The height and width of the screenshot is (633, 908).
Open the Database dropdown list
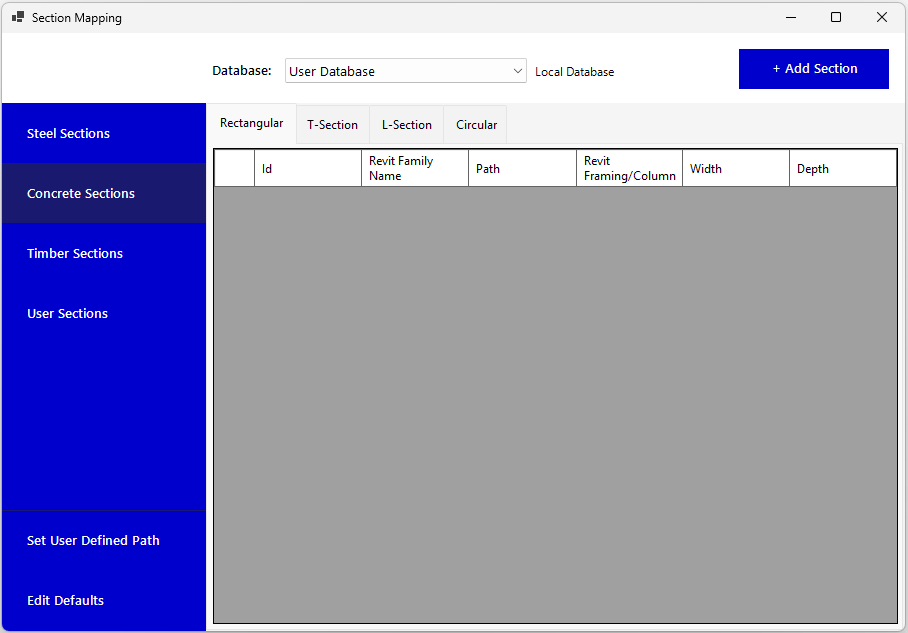[405, 71]
